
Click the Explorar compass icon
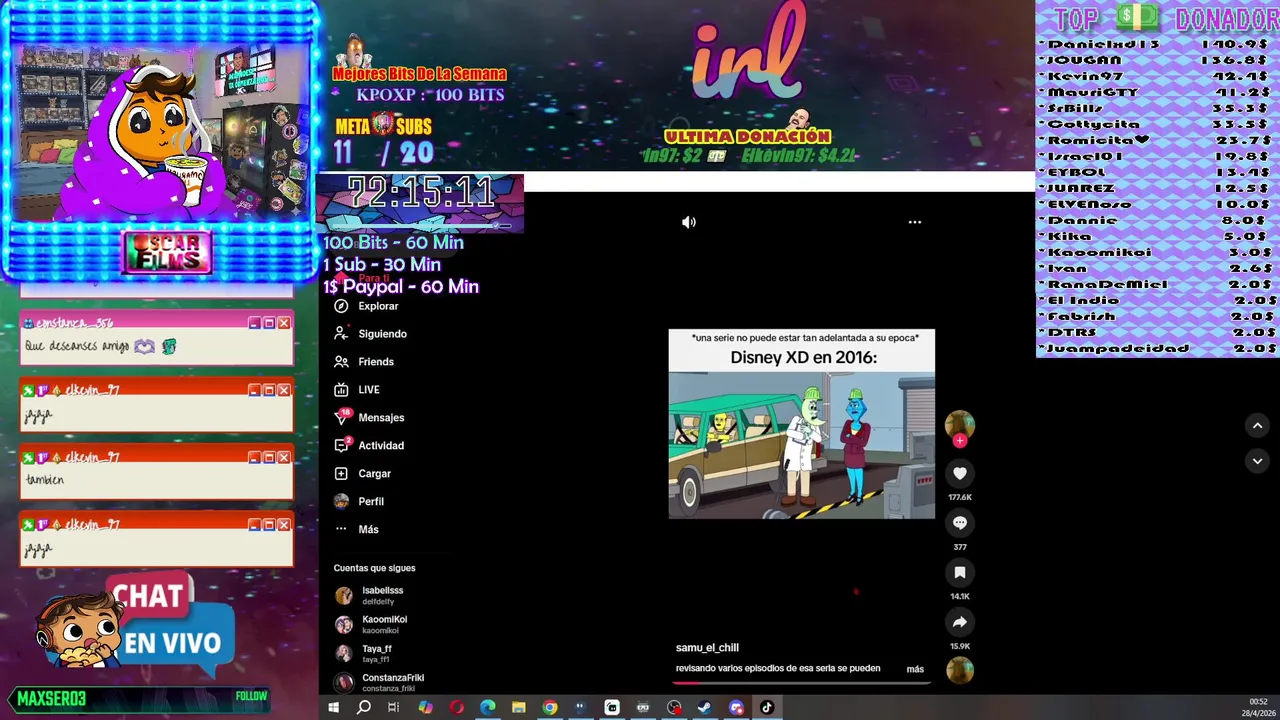[341, 306]
